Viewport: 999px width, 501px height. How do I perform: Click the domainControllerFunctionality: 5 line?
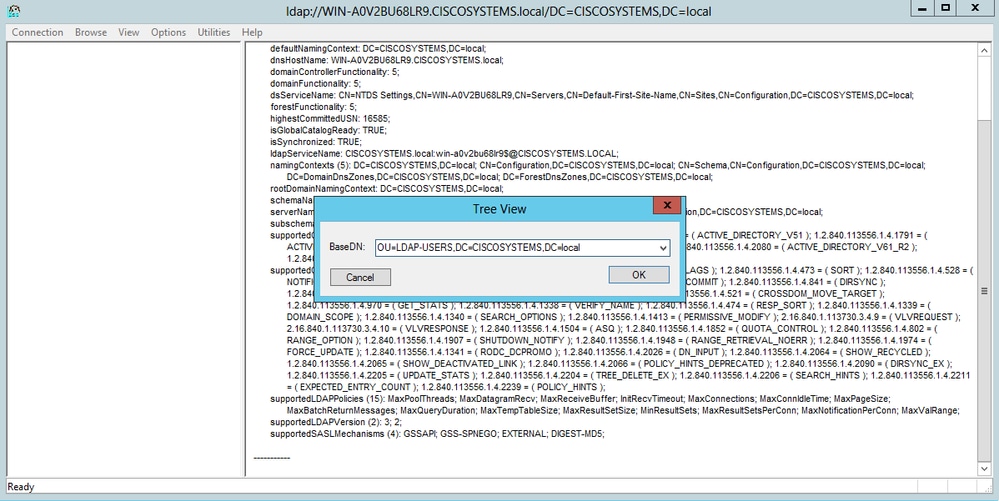point(335,72)
